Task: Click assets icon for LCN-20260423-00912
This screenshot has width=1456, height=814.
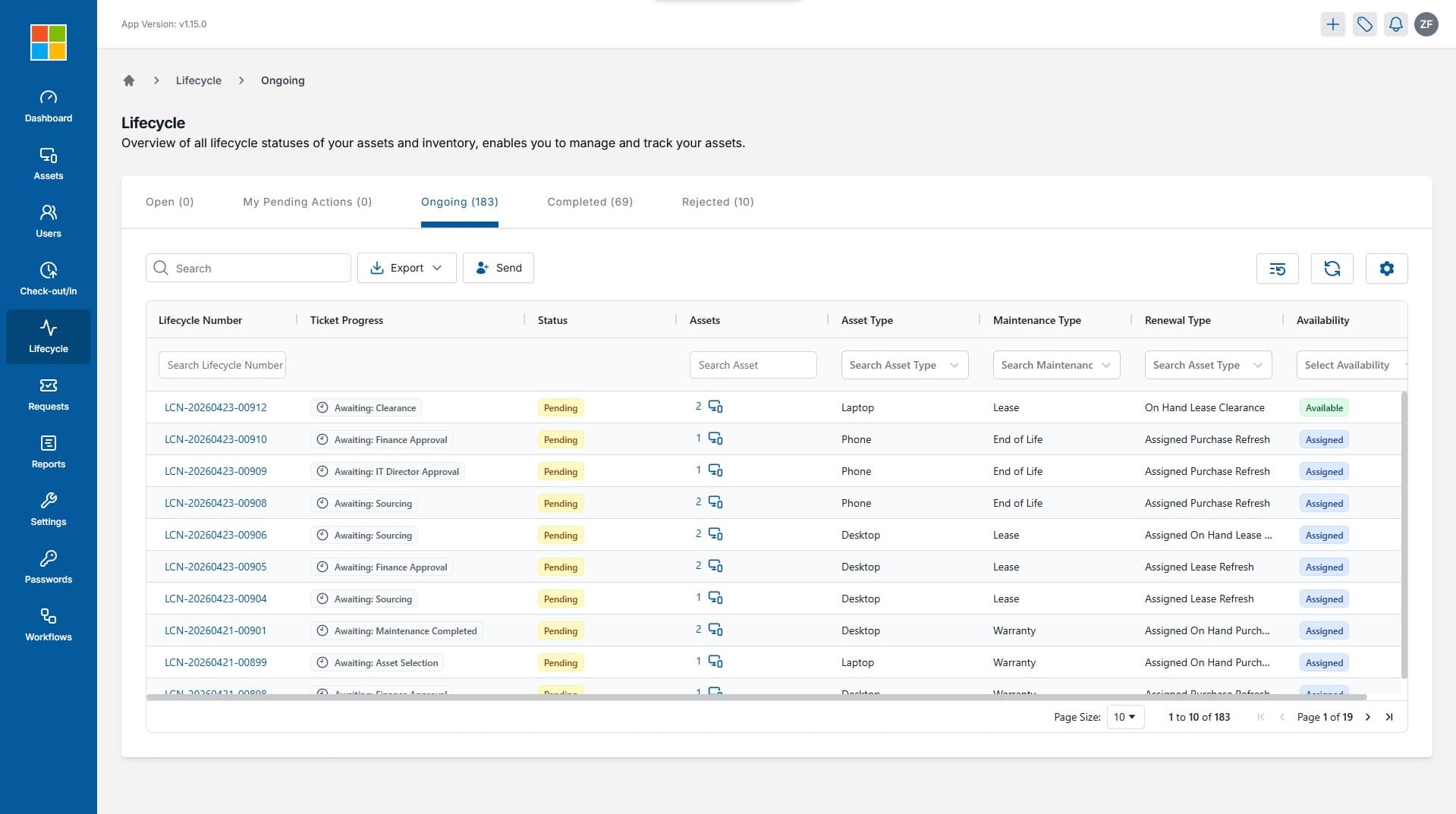Action: point(715,407)
